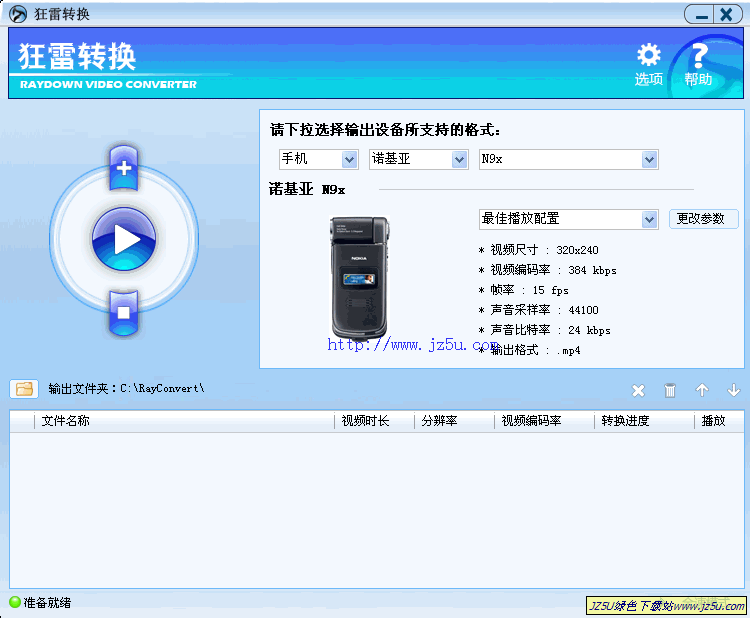Expand the 最佳播放配置 profile dropdown
The height and width of the screenshot is (618, 750).
click(649, 220)
